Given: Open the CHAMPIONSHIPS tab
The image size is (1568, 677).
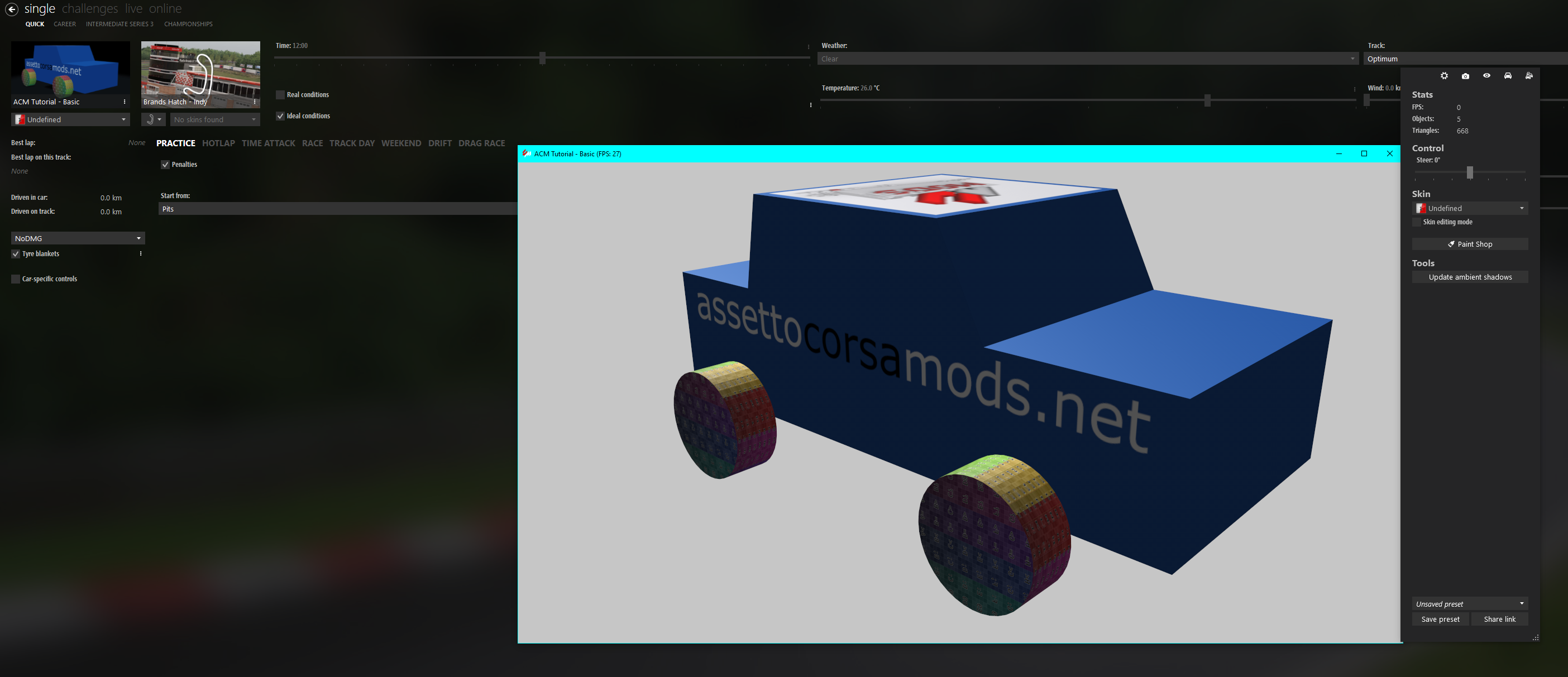Looking at the screenshot, I should point(188,24).
